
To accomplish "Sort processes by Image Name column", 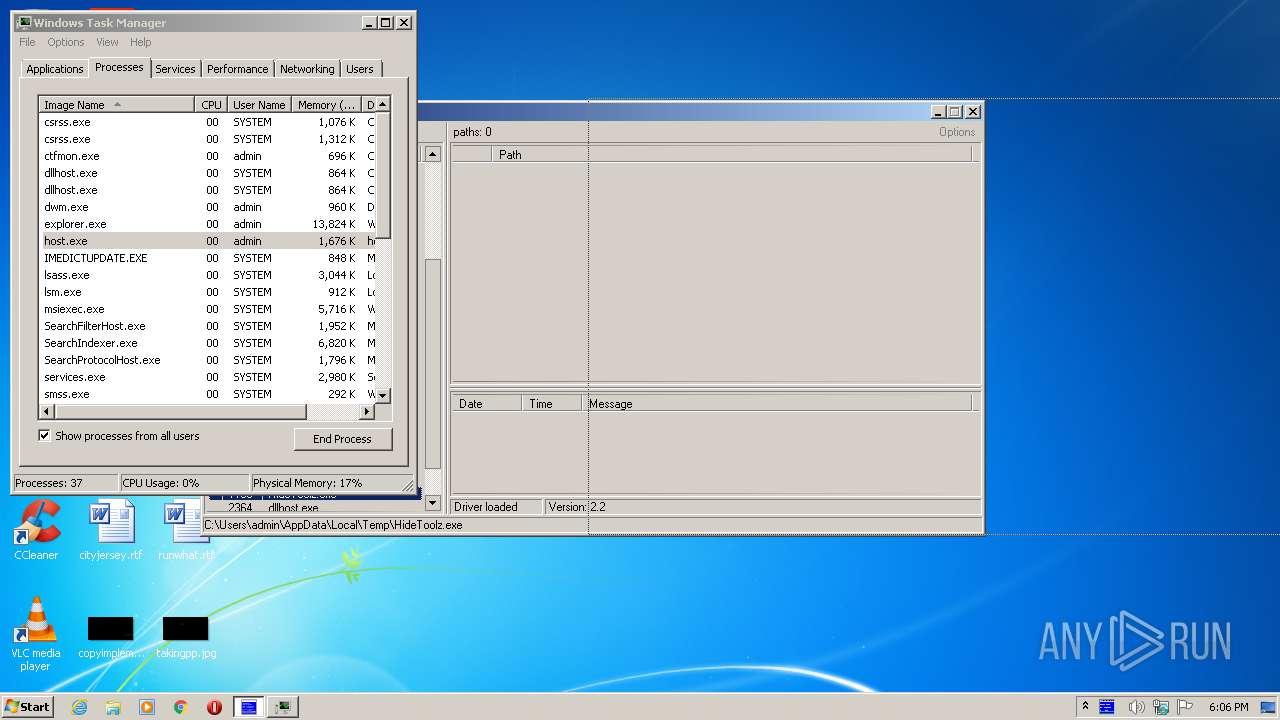I will [x=116, y=105].
